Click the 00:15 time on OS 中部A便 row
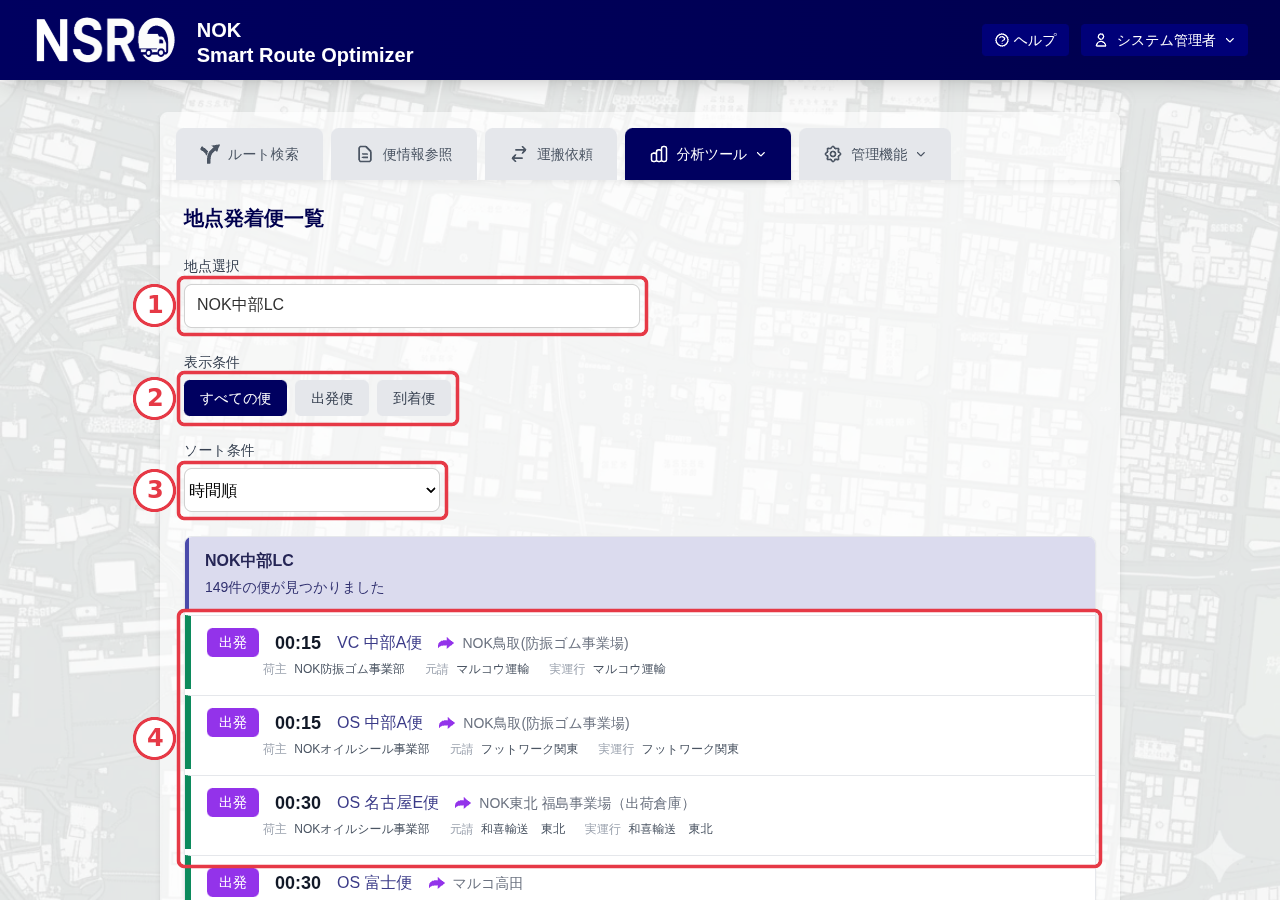1280x900 pixels. click(298, 723)
